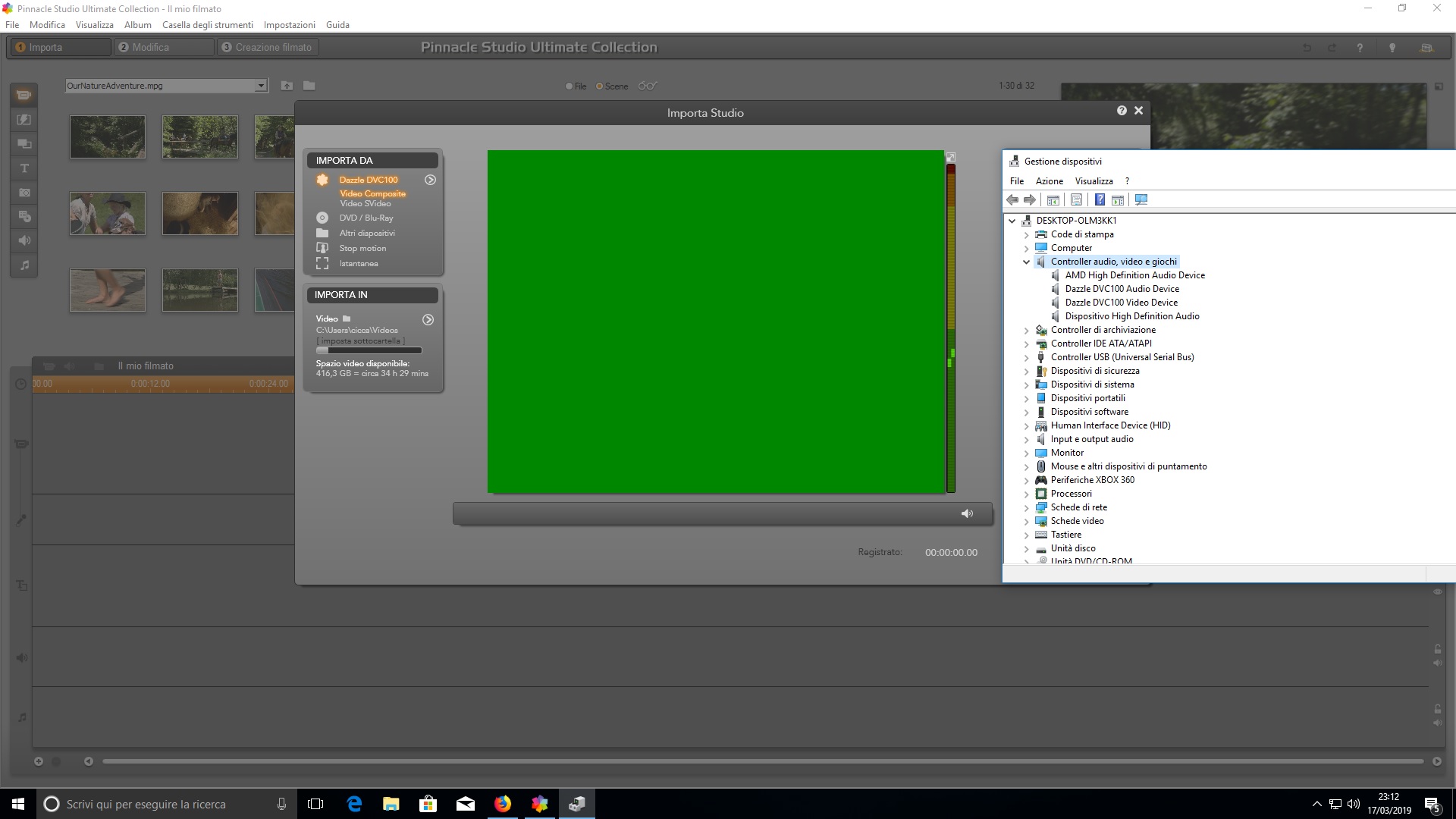1456x819 pixels.
Task: Click the Windows Start button
Action: (x=18, y=804)
